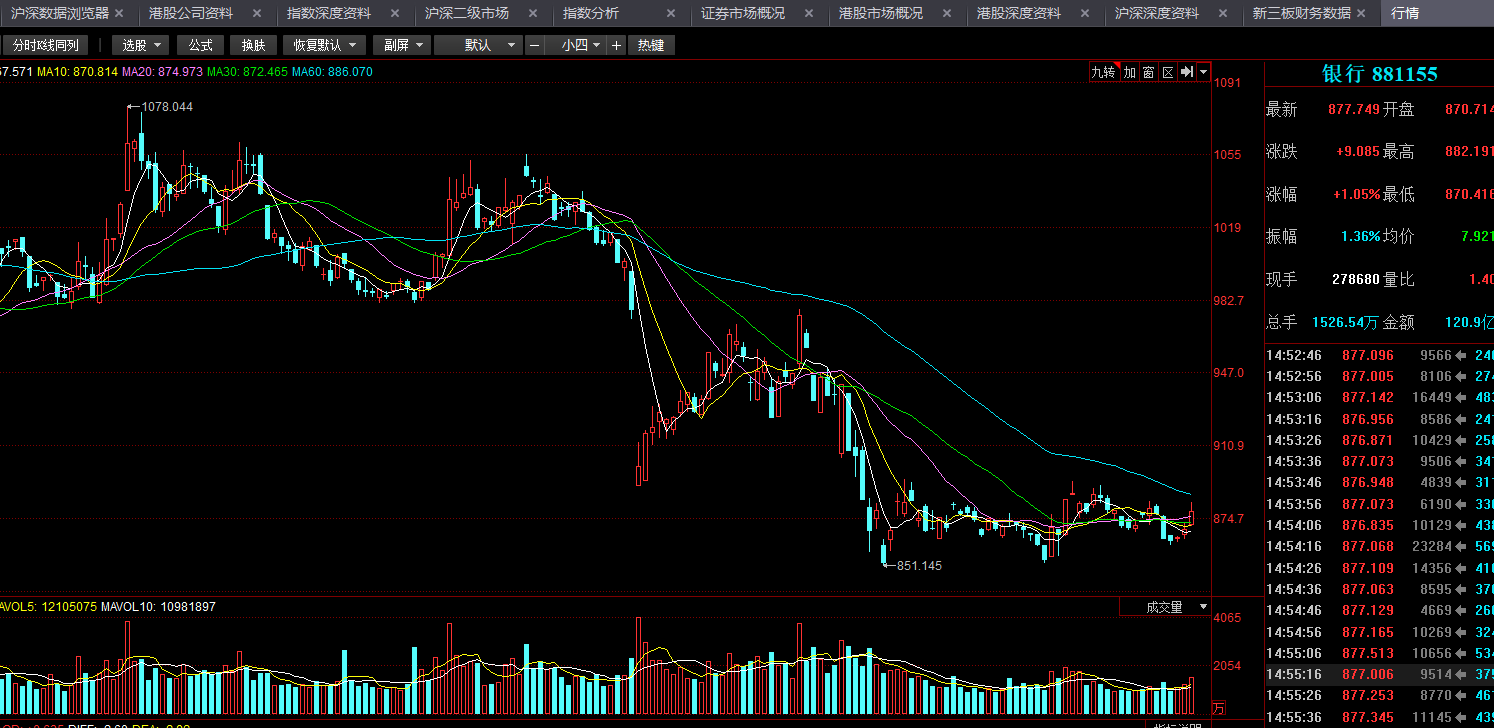
Task: Toggle 分时K线同列 view
Action: pos(45,45)
